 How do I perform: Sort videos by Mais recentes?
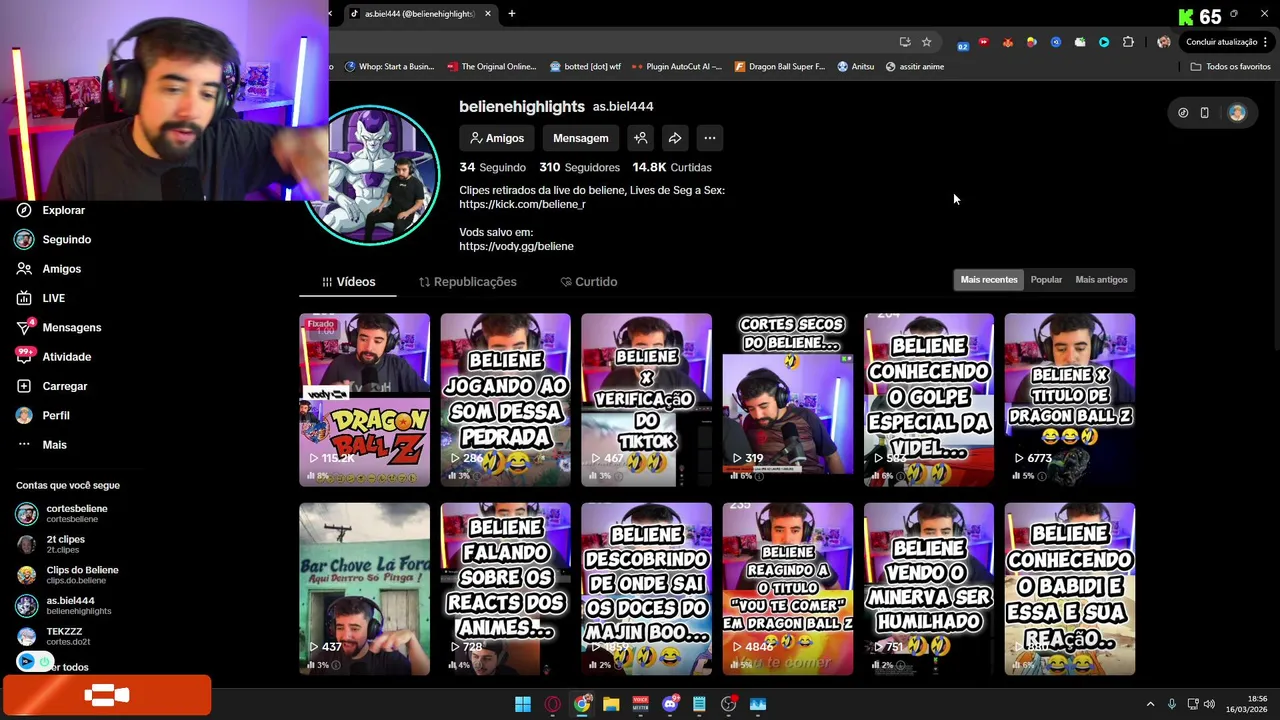click(x=989, y=280)
